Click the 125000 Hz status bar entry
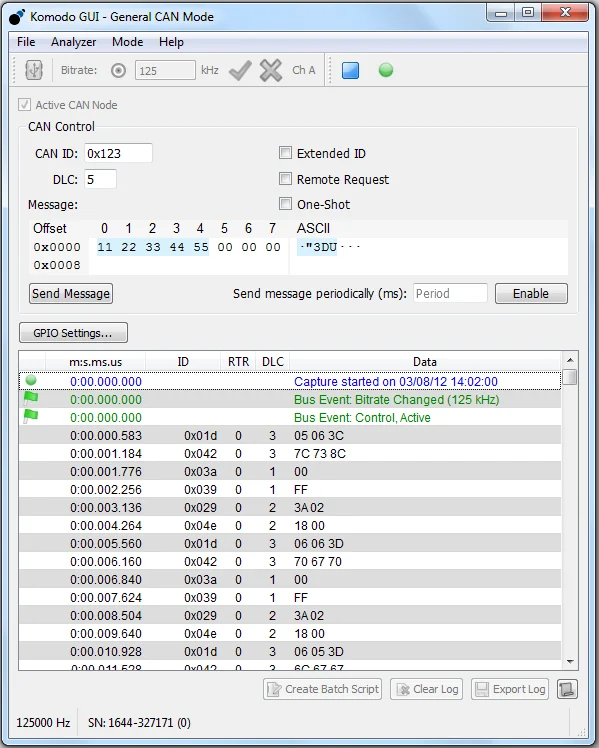The height and width of the screenshot is (748, 599). pos(43,722)
